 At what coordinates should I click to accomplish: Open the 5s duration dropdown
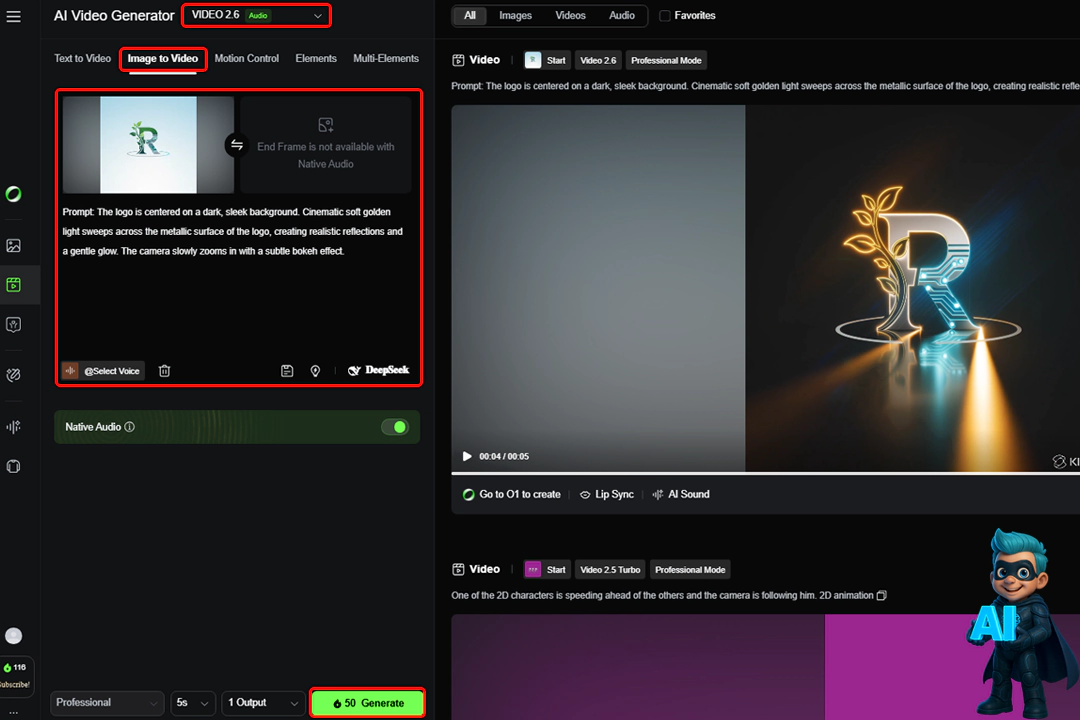pos(192,703)
